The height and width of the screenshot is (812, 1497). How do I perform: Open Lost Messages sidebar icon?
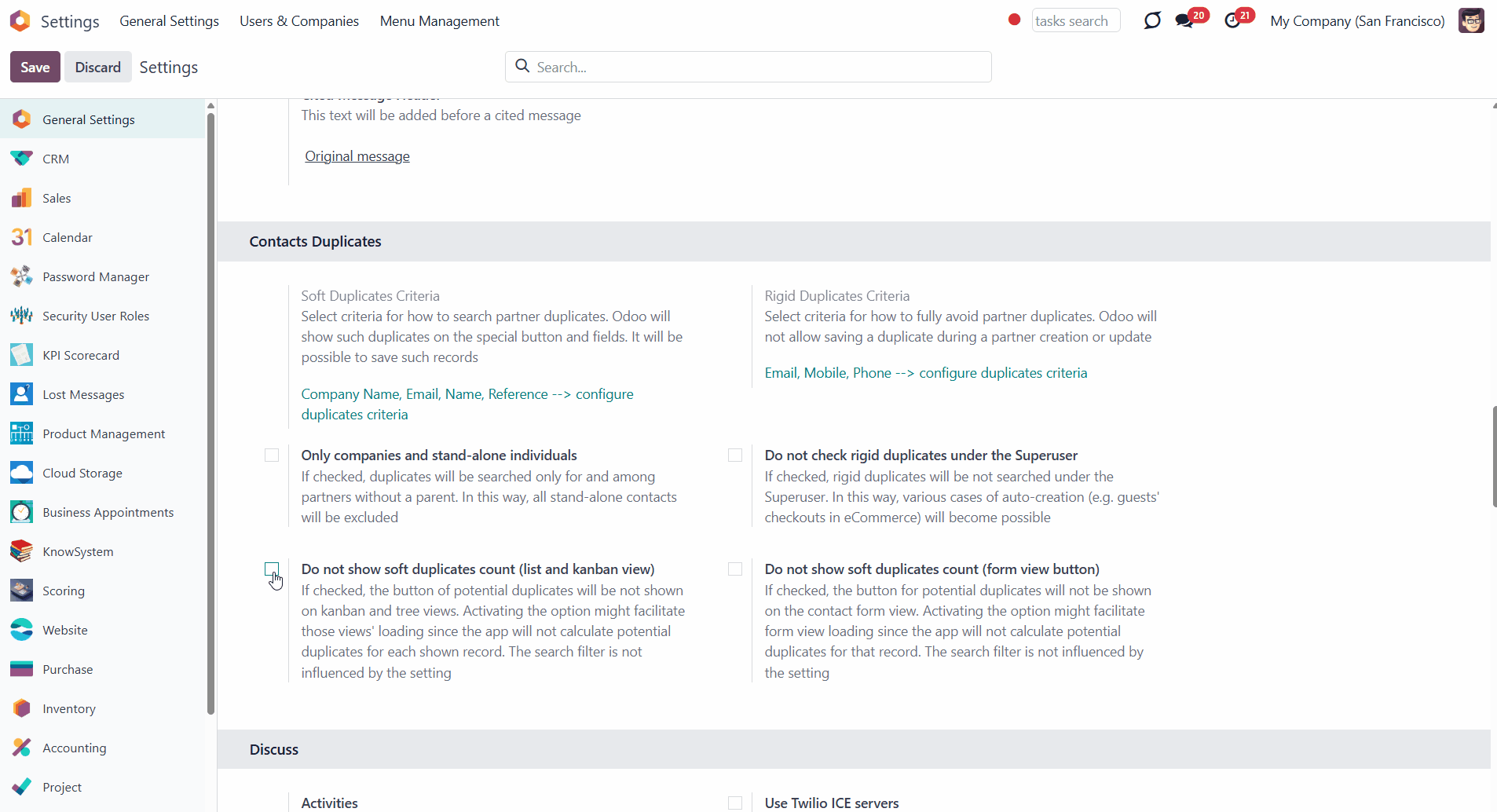click(22, 394)
